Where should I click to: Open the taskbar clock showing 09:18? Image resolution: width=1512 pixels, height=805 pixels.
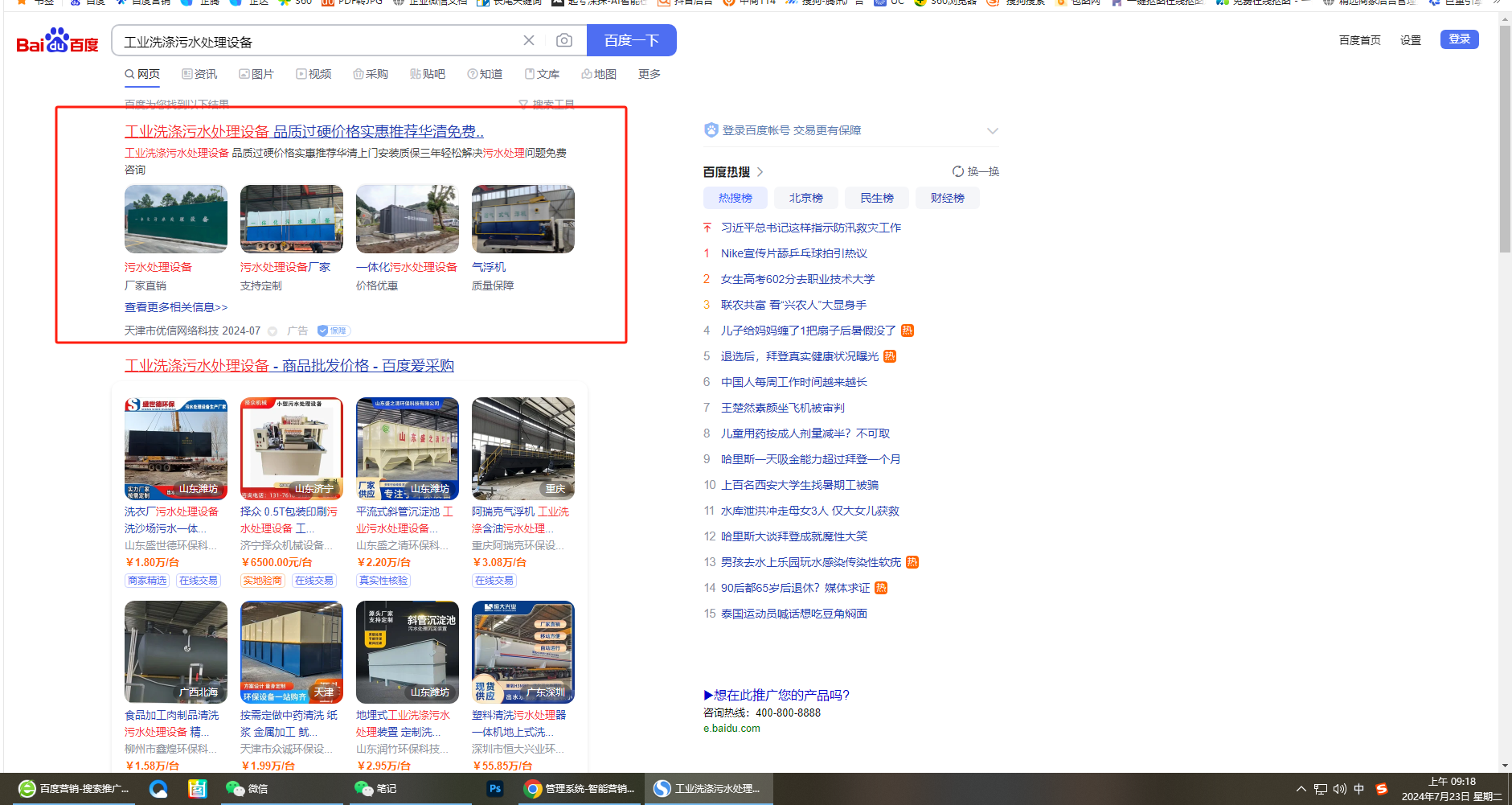point(1452,789)
